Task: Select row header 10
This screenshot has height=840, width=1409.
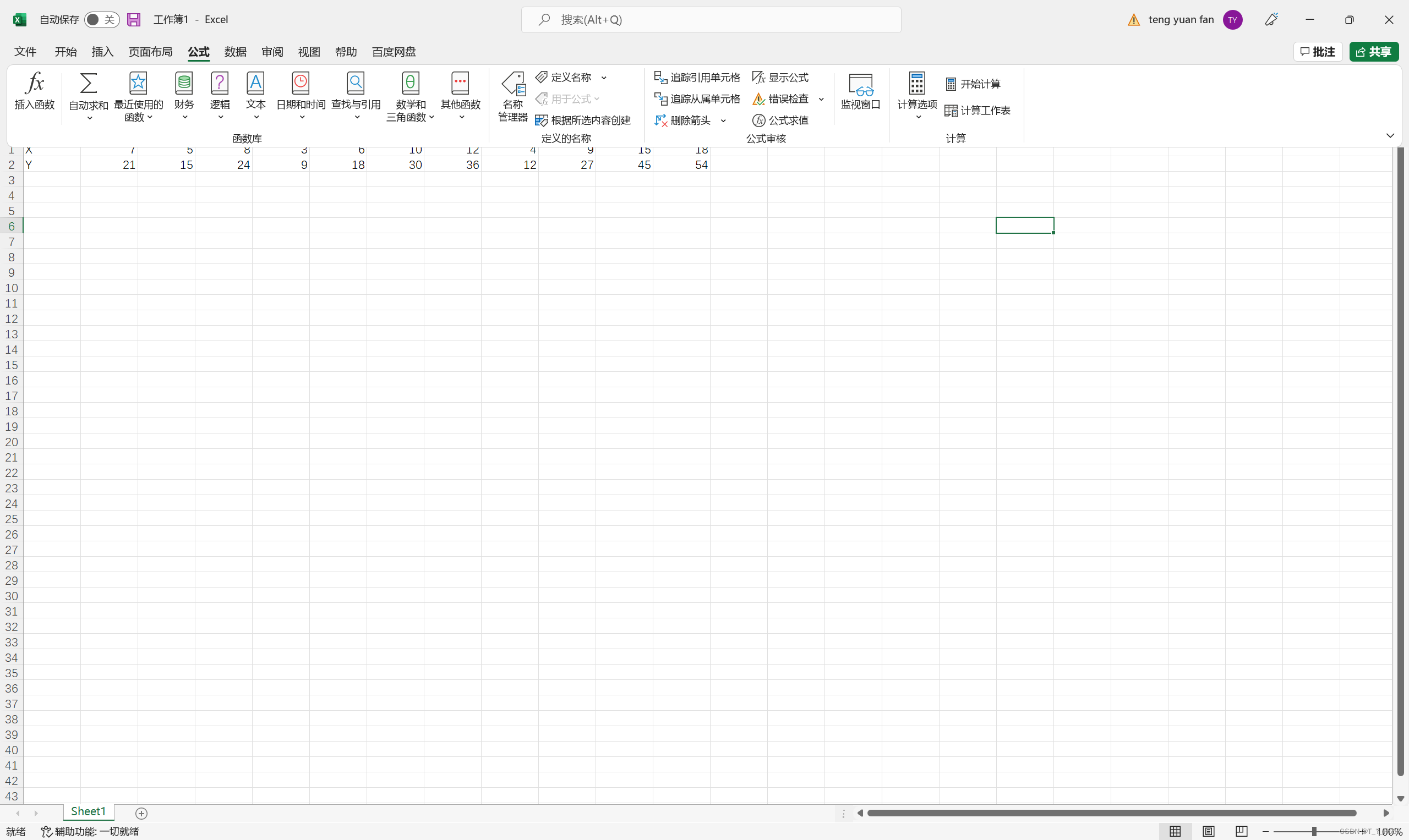Action: click(12, 288)
